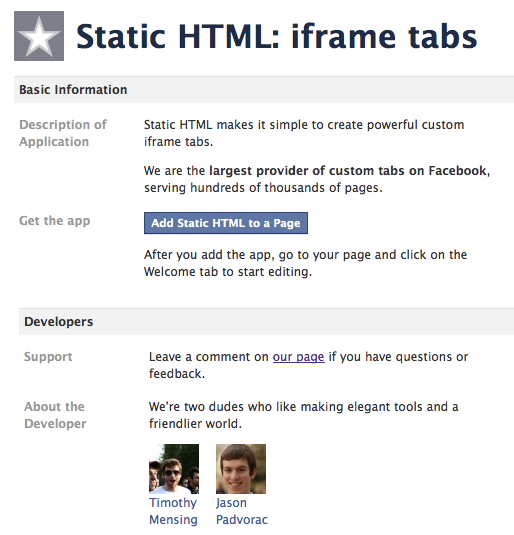The height and width of the screenshot is (535, 514).
Task: Click the Add Static HTML to a Page button
Action: pos(226,223)
